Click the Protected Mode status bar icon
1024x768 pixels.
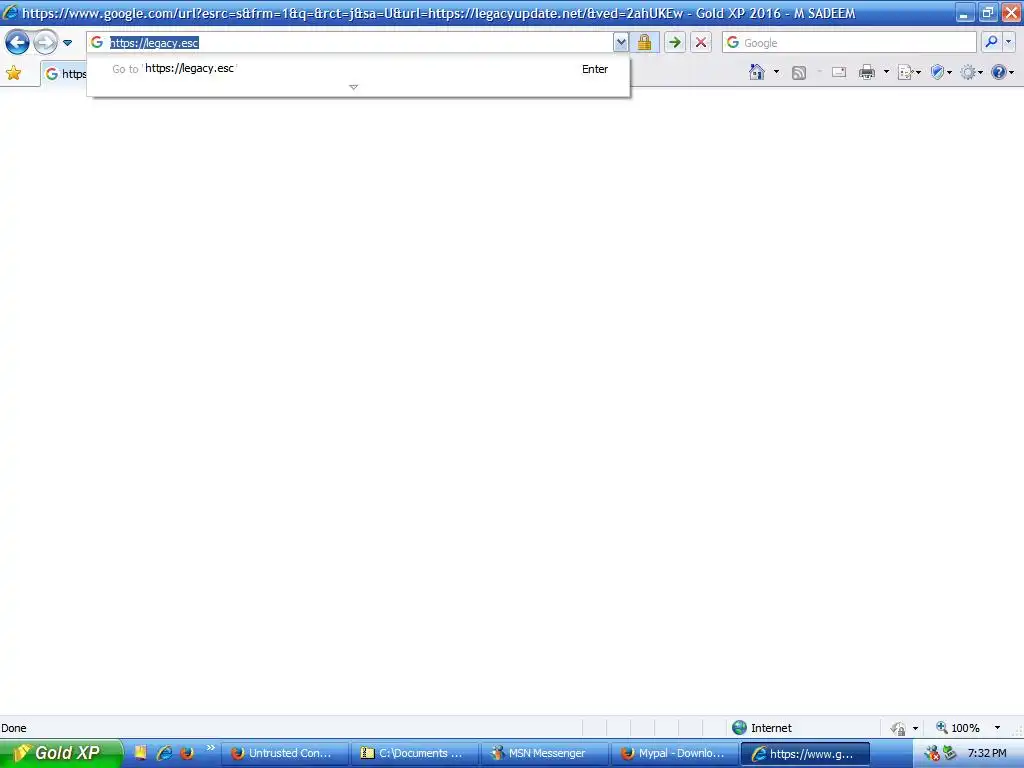pos(899,728)
